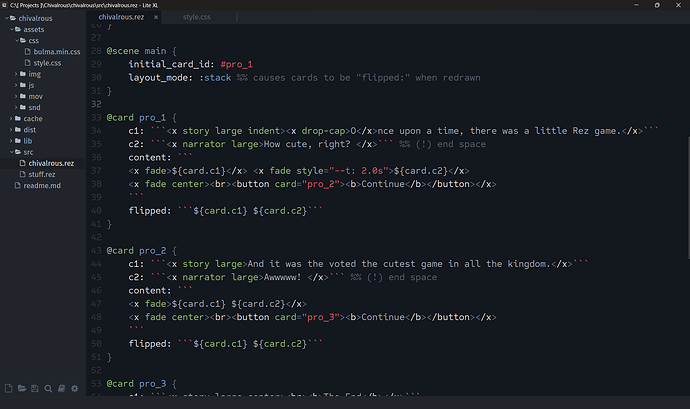Click the chivalrous.rez file icon in tree
The height and width of the screenshot is (409, 690).
[22, 163]
